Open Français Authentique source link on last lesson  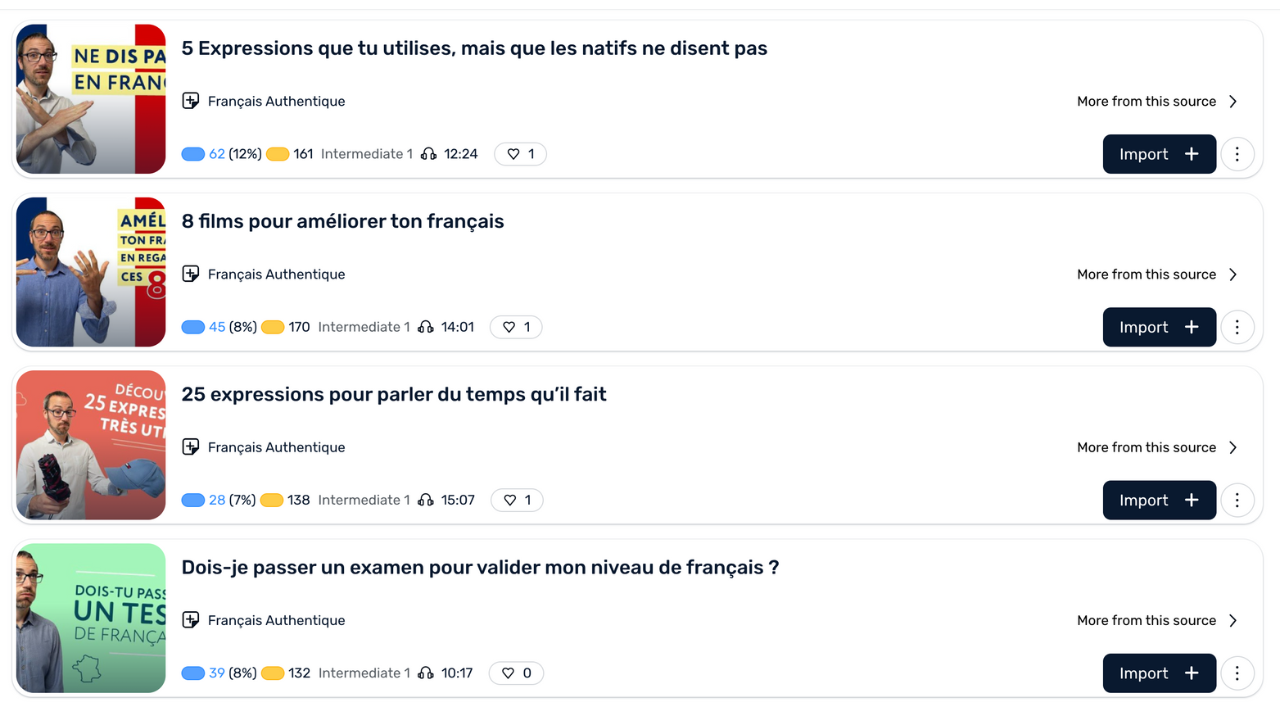click(x=276, y=620)
